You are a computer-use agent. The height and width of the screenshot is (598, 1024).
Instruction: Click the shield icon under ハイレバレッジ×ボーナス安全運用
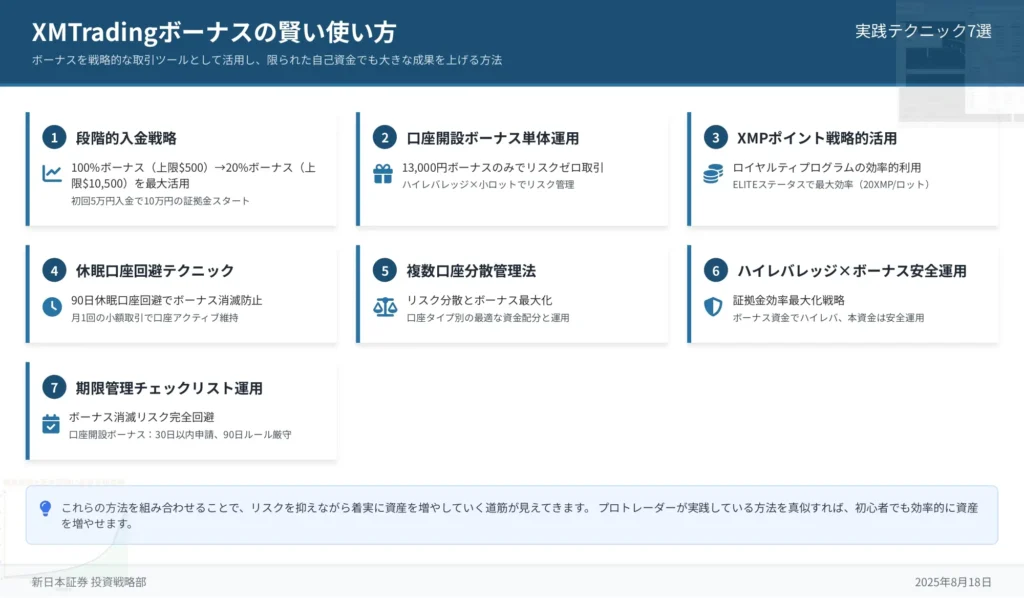pos(713,307)
